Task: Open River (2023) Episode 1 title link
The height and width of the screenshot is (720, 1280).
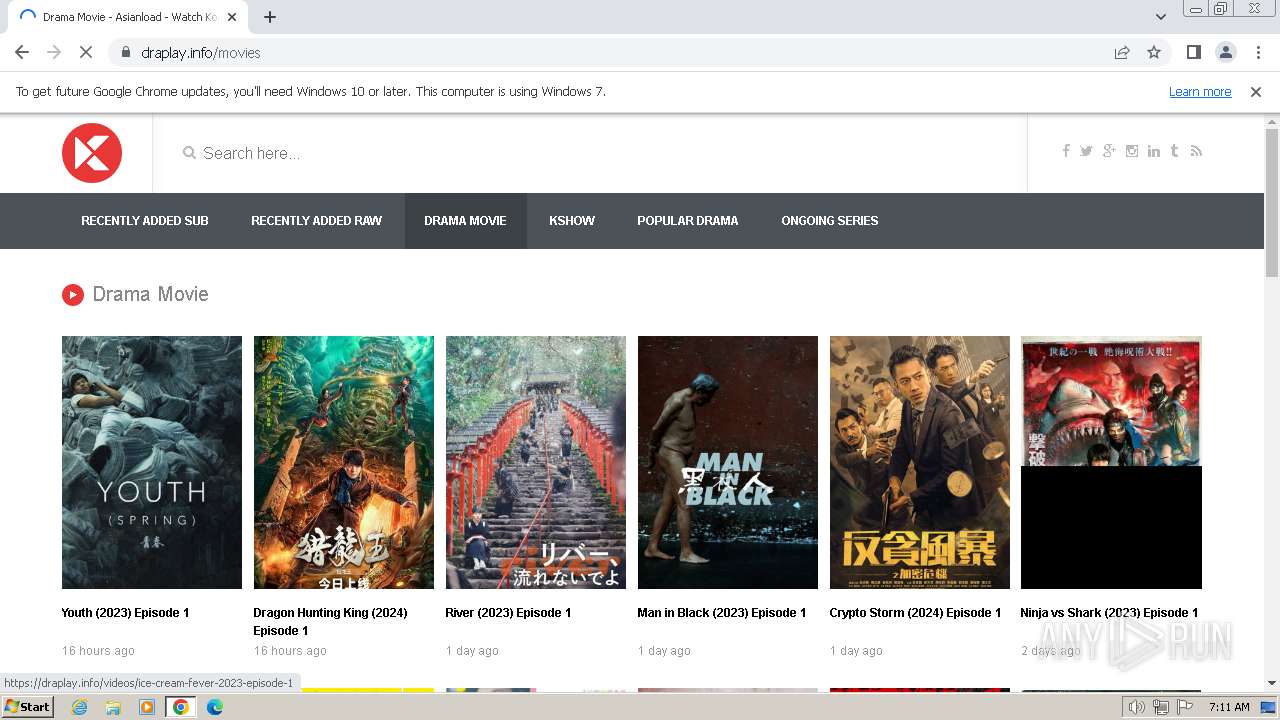Action: pyautogui.click(x=508, y=613)
